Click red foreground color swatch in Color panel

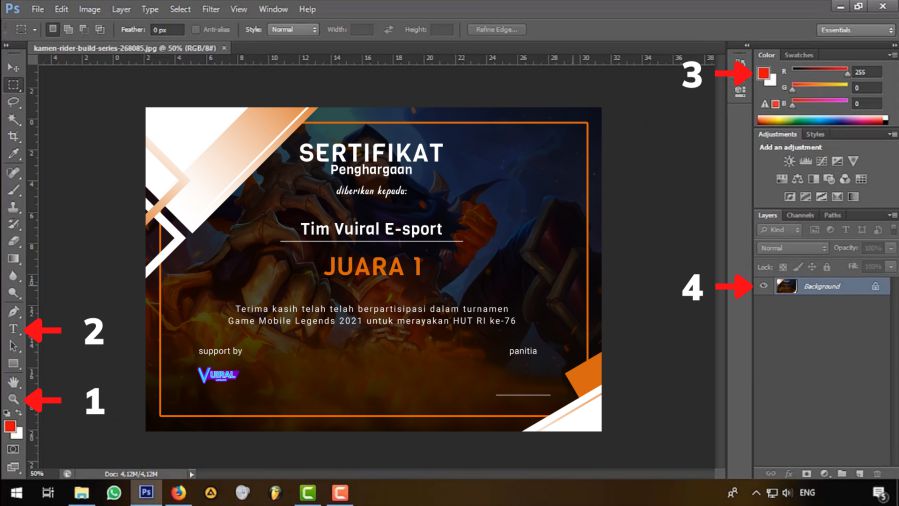coord(764,73)
